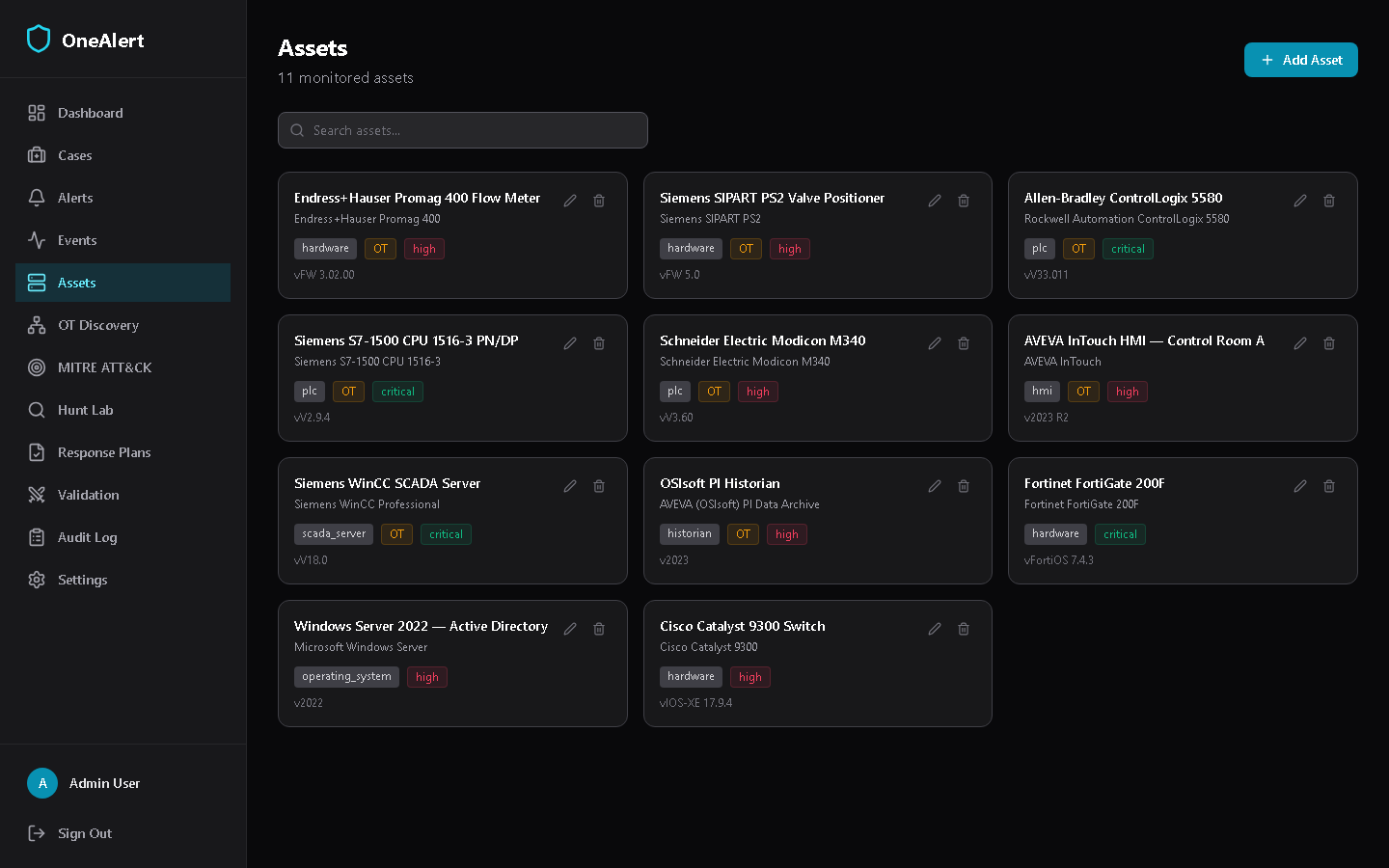This screenshot has width=1389, height=868.
Task: Delete the Windows Server 2022 Active Directory asset
Action: 599,629
